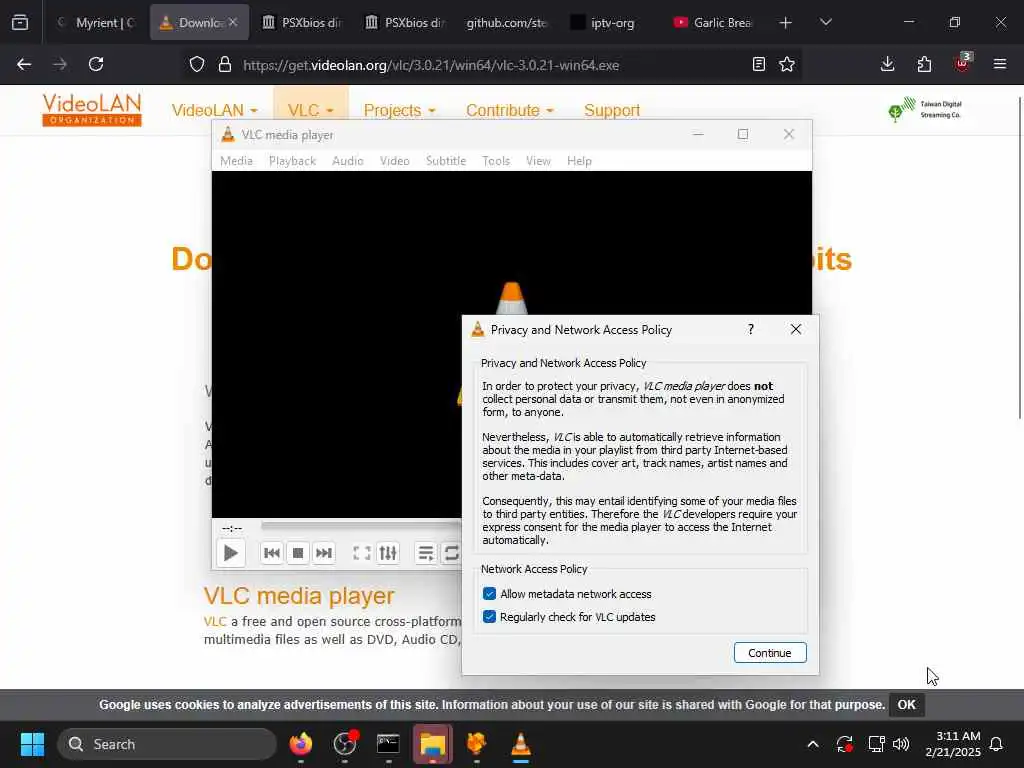Expand the Projects dropdown on website
Viewport: 1024px width, 768px height.
click(399, 110)
